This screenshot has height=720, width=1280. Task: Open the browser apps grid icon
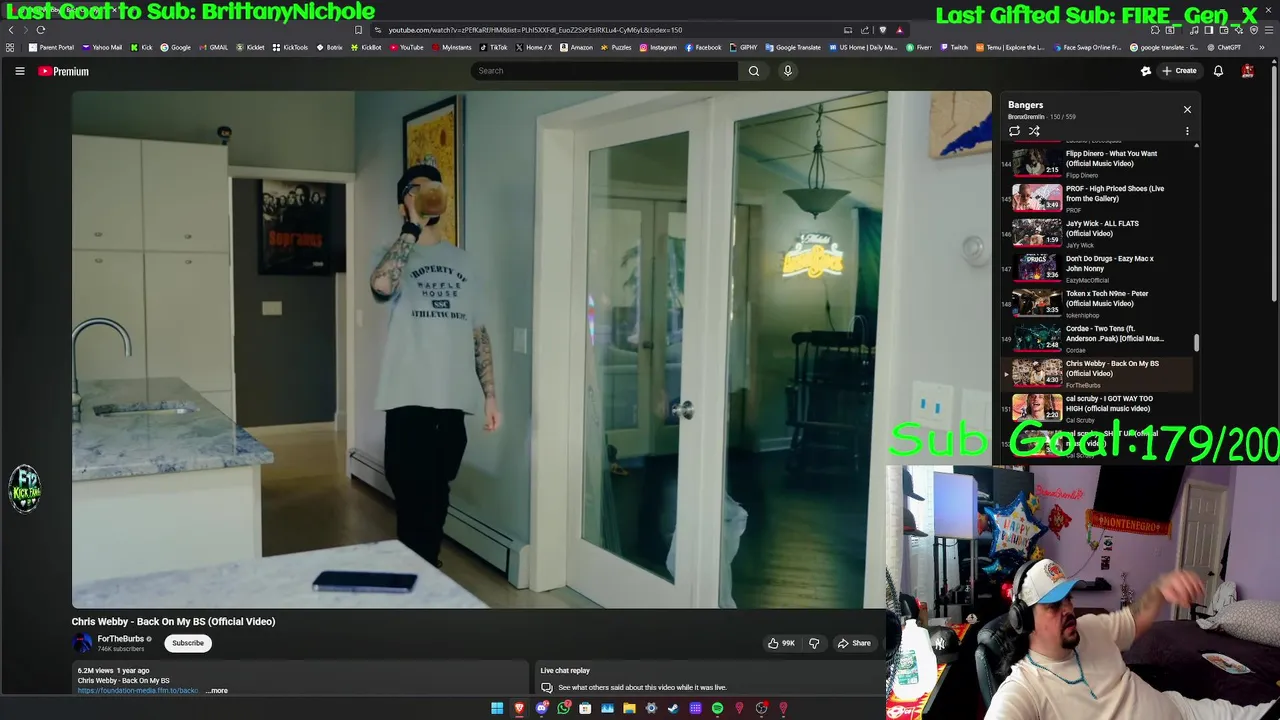(10, 47)
